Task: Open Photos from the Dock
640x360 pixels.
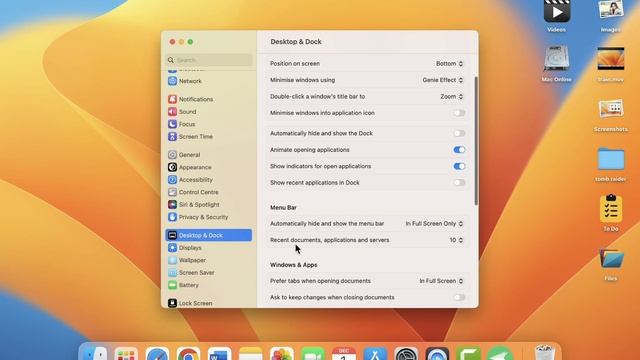Action: [282, 353]
